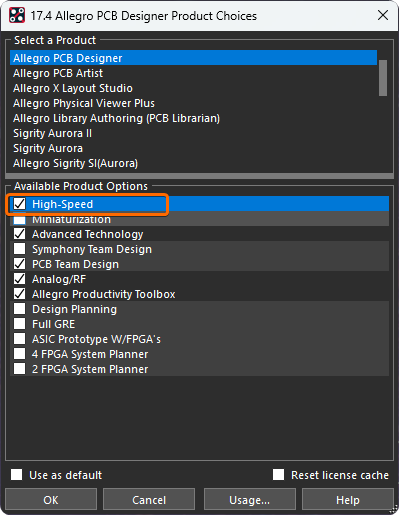Uncheck the High-Speed option
The width and height of the screenshot is (399, 515).
[x=20, y=204]
